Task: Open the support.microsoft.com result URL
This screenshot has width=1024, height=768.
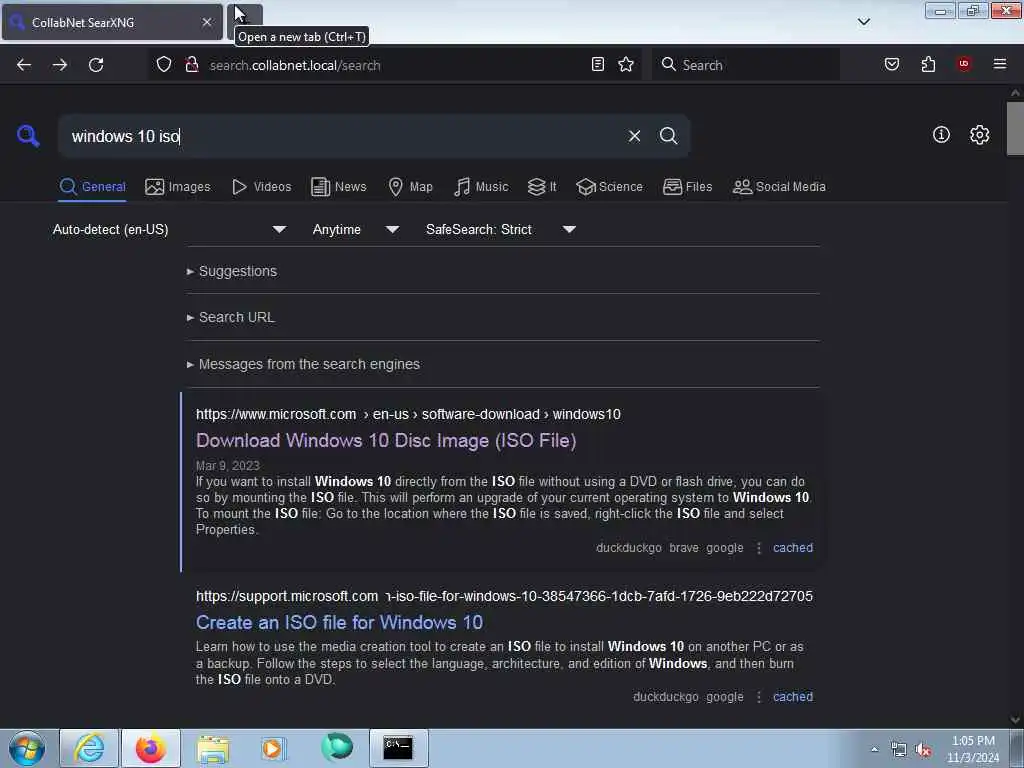Action: (504, 596)
